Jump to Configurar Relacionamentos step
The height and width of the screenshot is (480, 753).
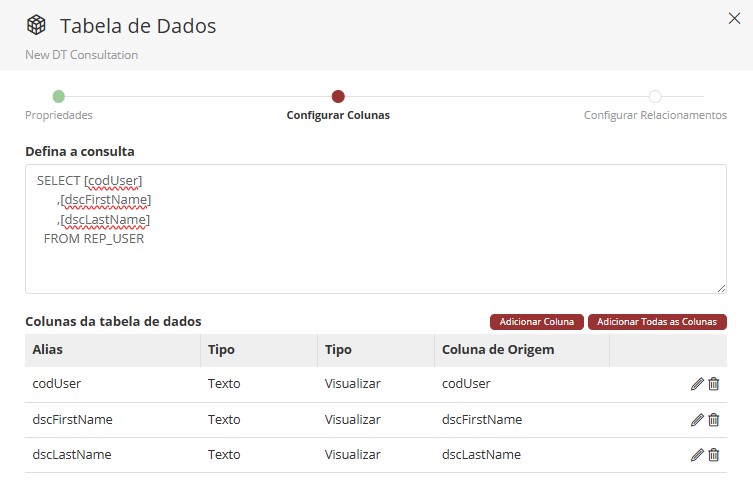coord(655,97)
